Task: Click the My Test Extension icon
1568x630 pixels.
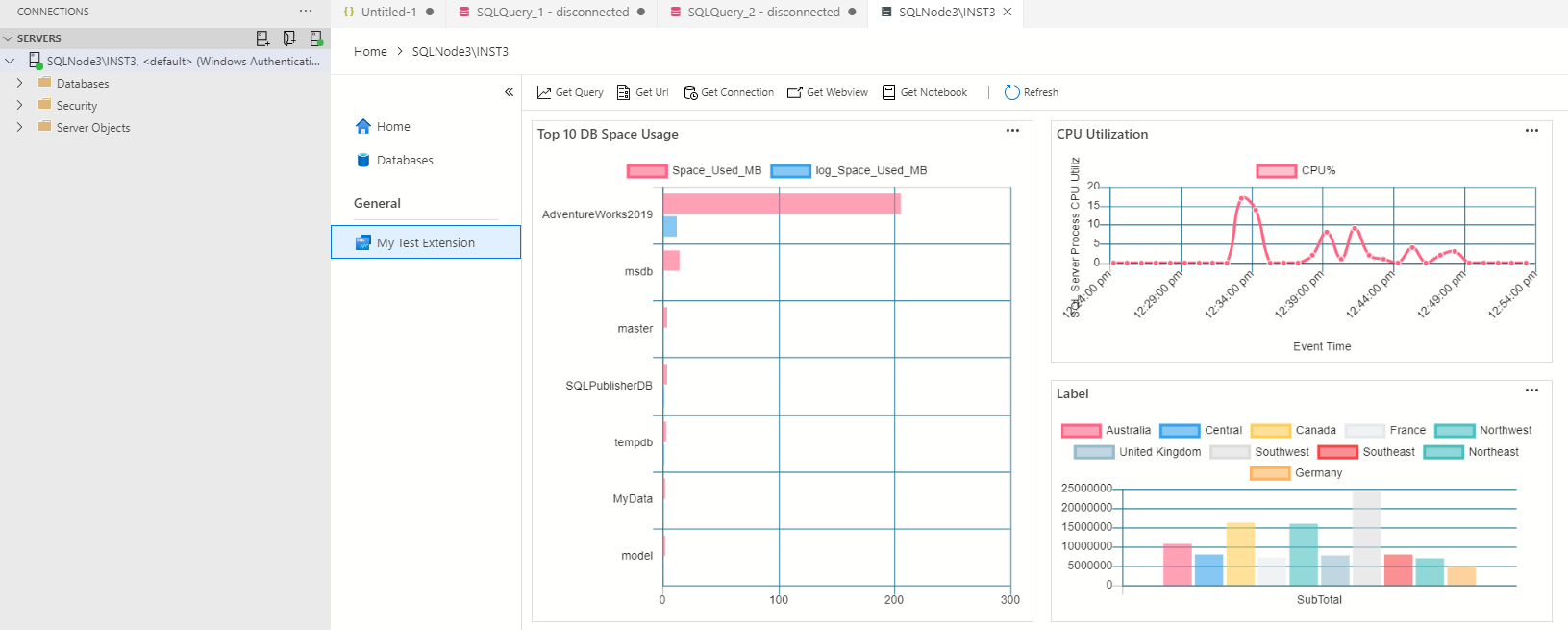Action: click(x=362, y=242)
